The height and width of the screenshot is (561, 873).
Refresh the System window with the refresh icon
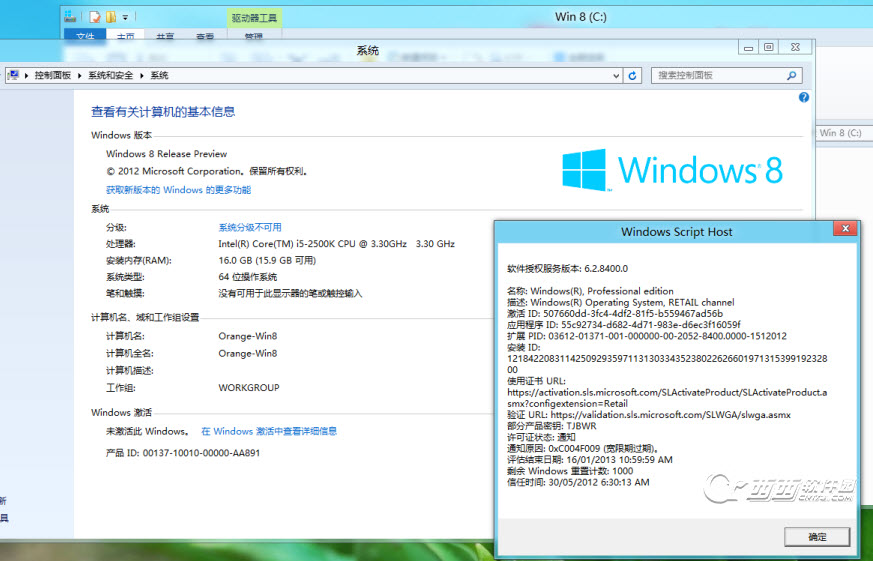pyautogui.click(x=632, y=75)
